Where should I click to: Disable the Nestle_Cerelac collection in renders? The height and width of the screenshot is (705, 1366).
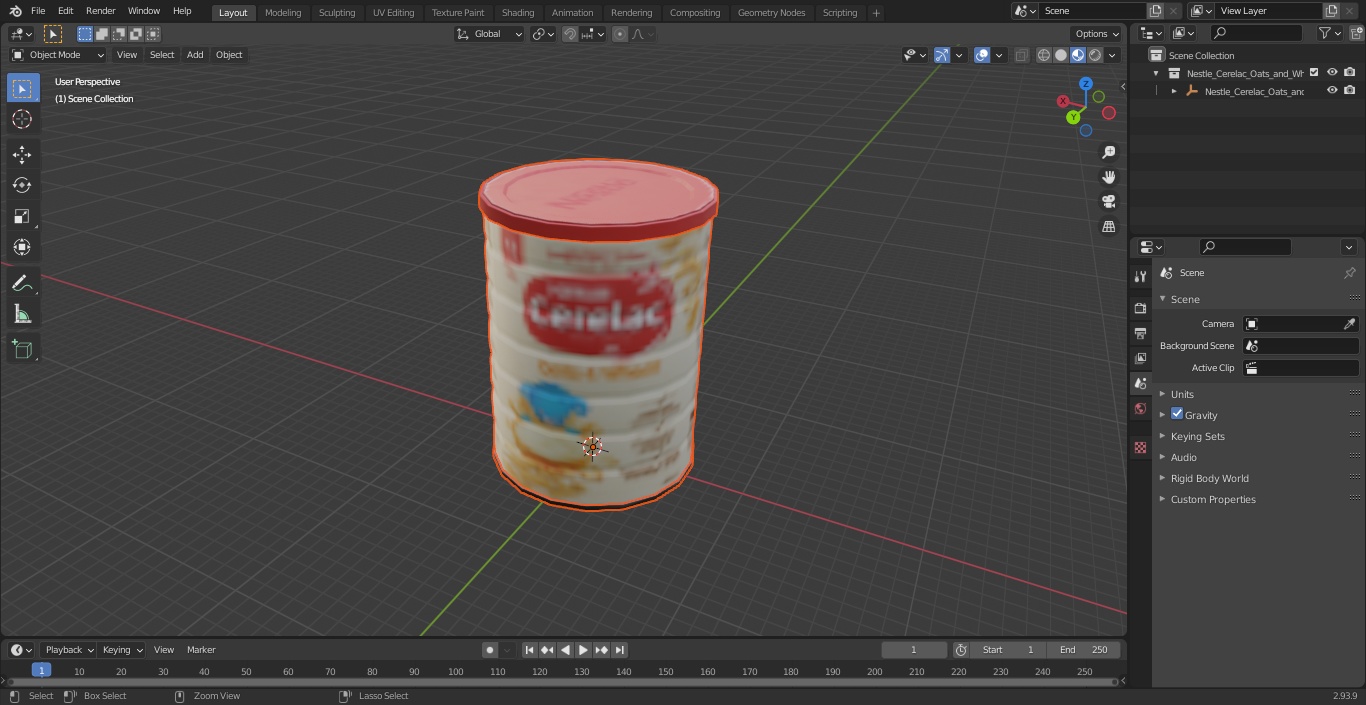1350,72
